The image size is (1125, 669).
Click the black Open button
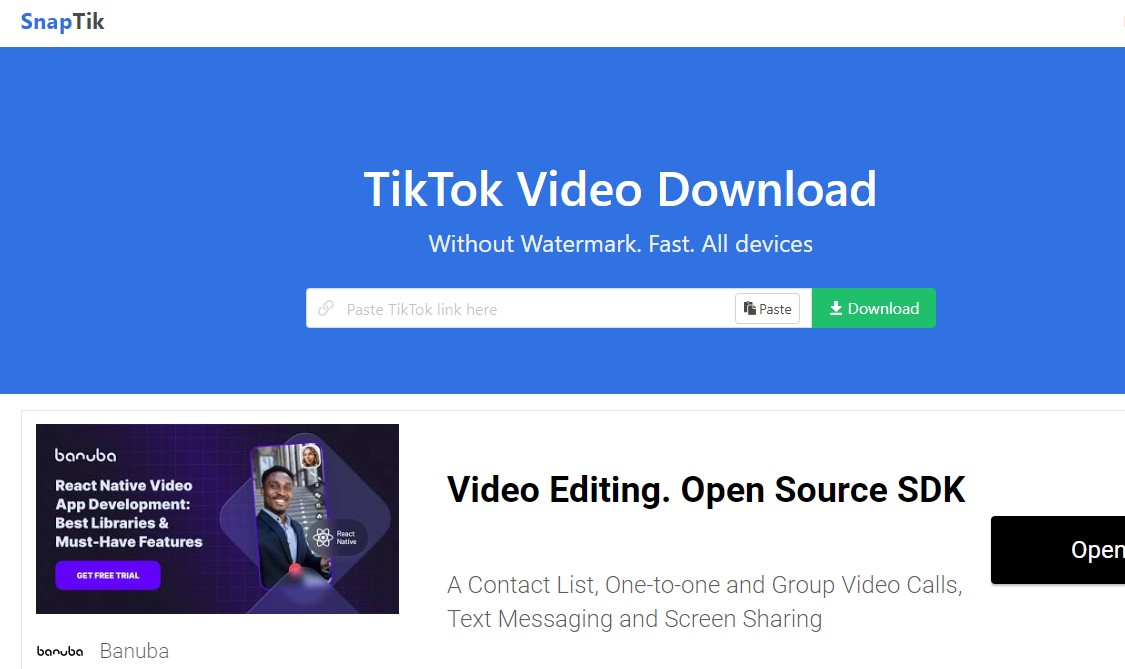(x=1058, y=550)
